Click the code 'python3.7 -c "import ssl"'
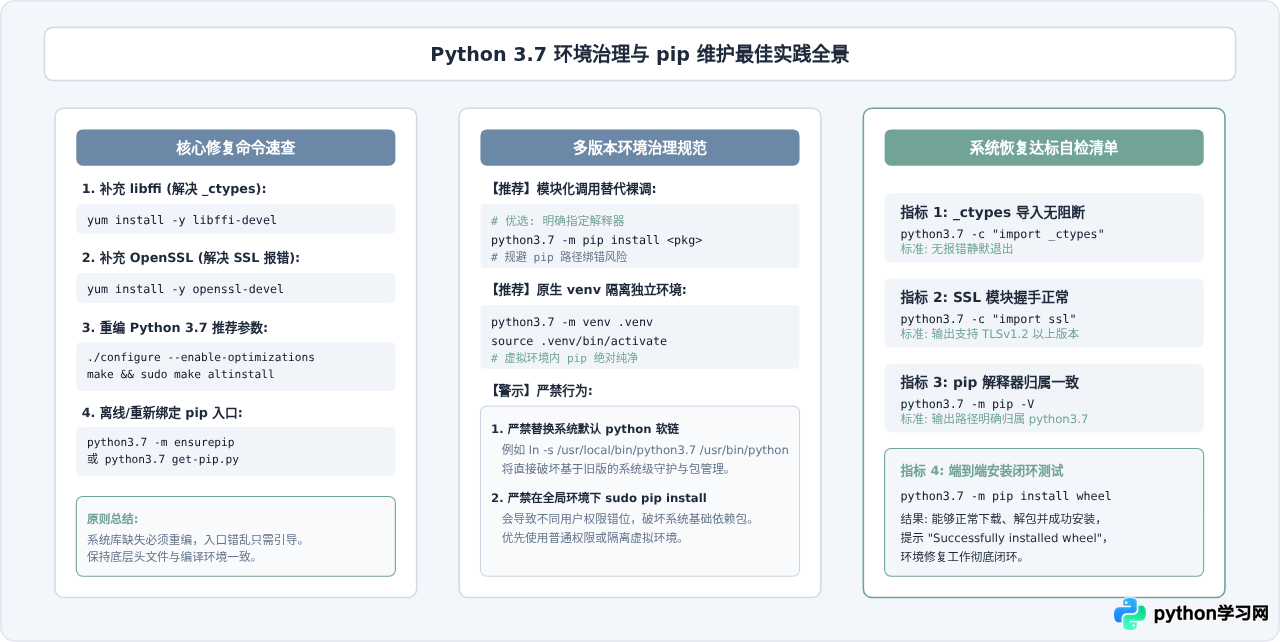 [988, 319]
